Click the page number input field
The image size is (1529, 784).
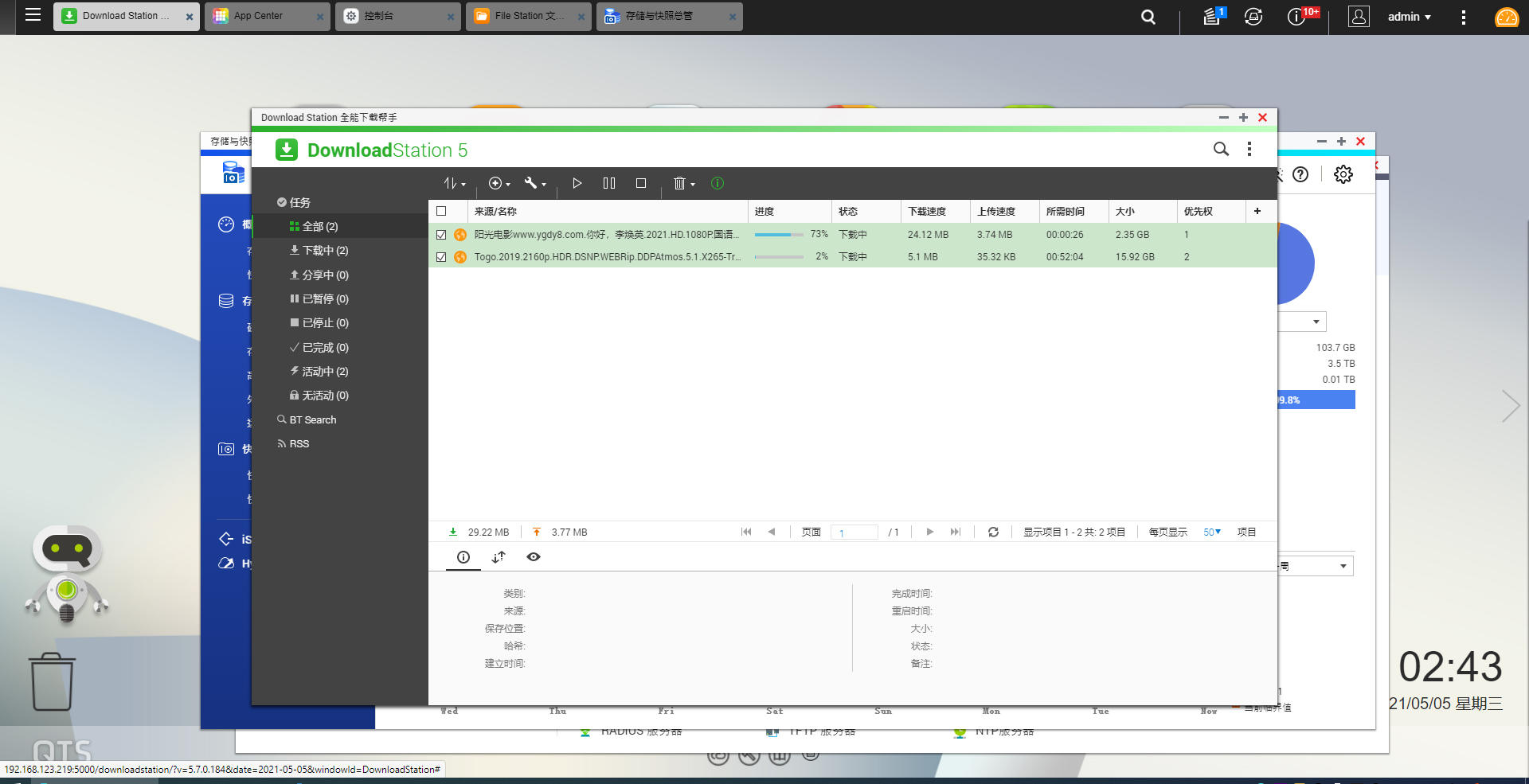pos(854,532)
